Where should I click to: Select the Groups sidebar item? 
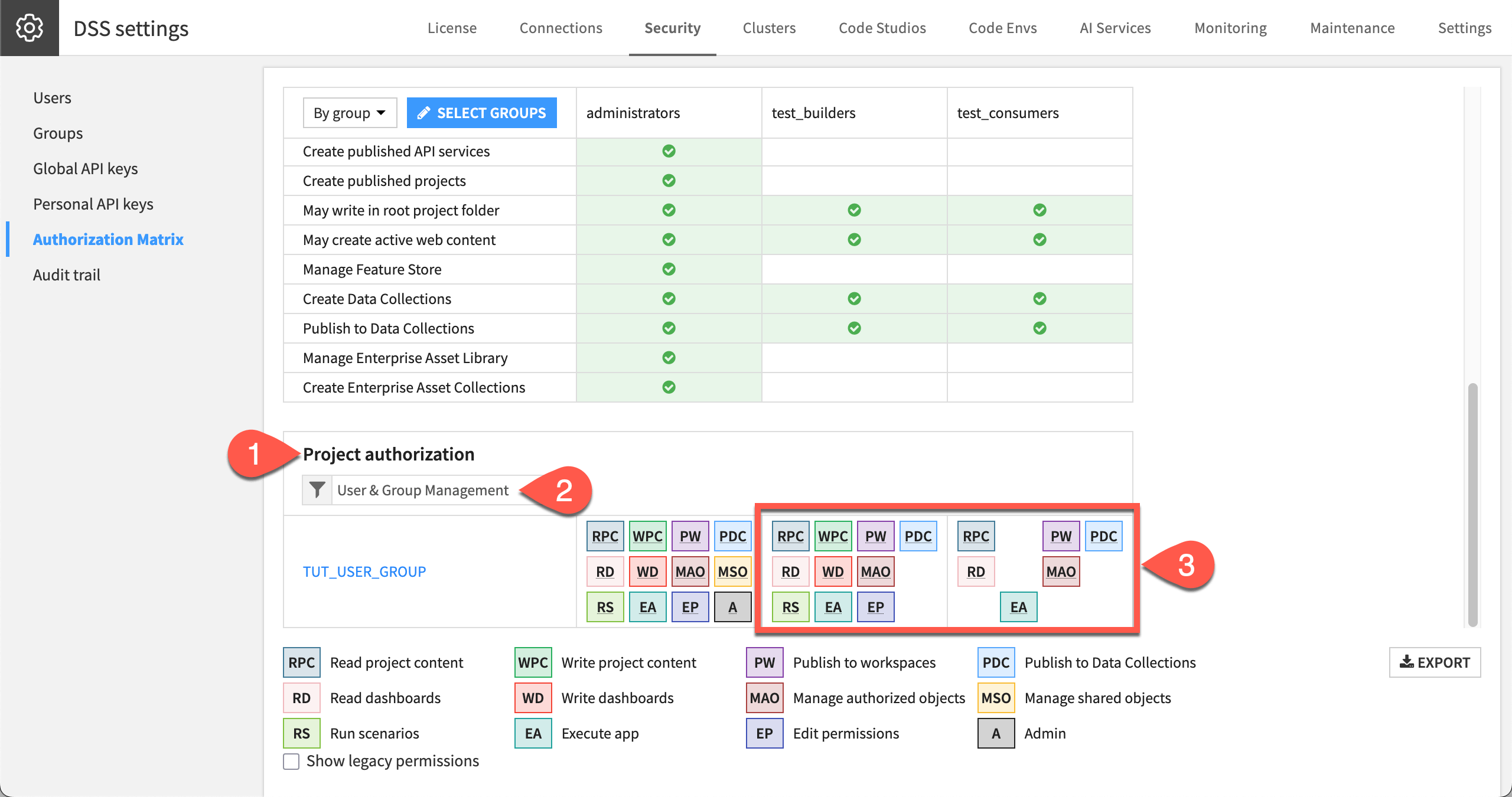point(58,133)
